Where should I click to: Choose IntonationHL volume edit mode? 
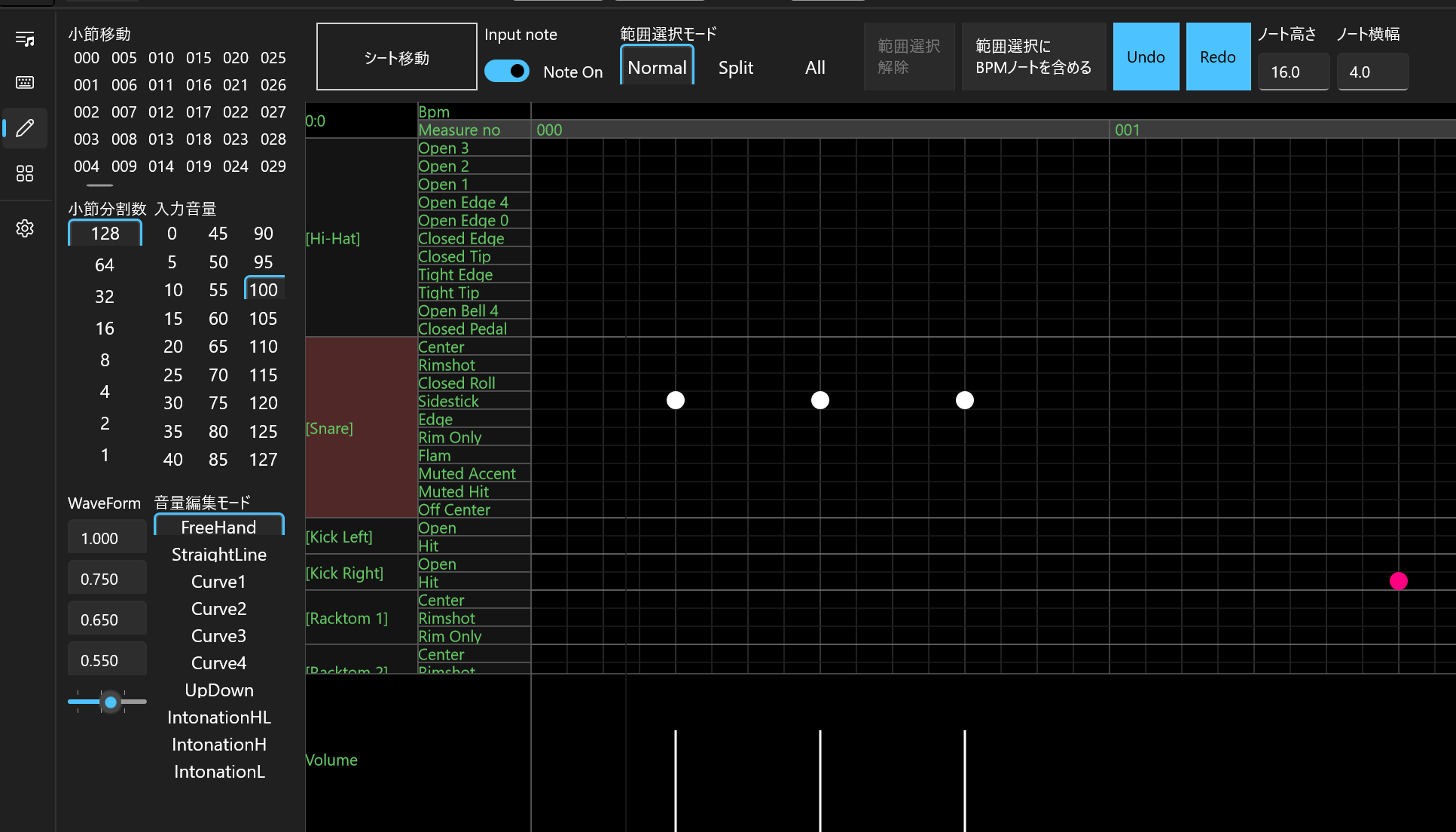click(x=219, y=717)
